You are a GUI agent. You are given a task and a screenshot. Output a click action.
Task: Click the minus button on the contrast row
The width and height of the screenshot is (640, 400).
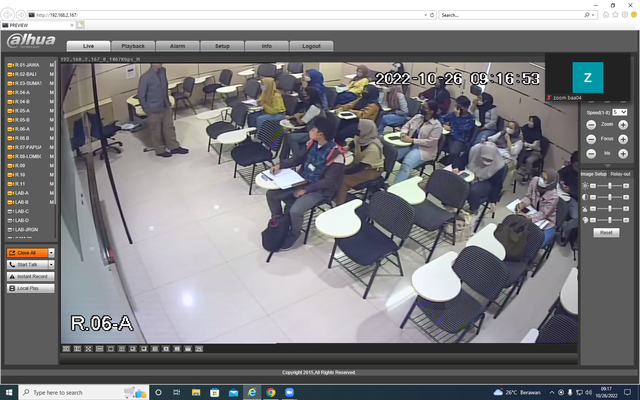pos(593,197)
